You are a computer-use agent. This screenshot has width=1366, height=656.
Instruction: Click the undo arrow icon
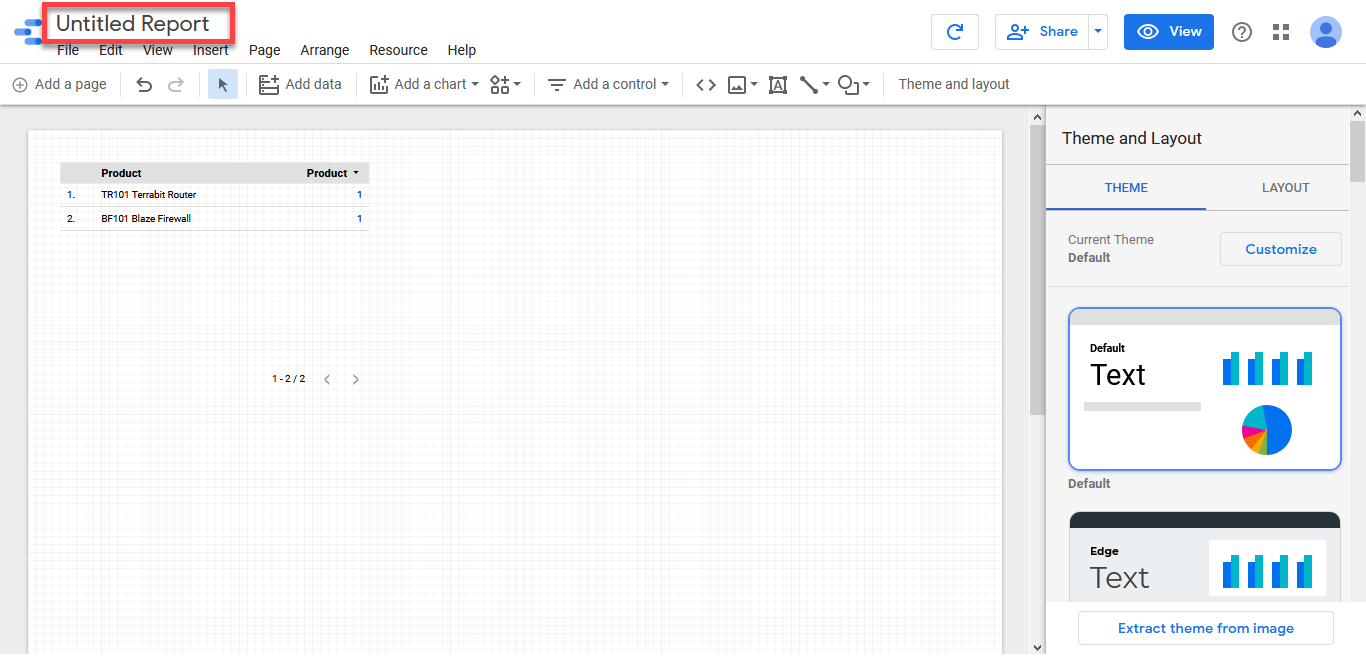click(x=144, y=85)
